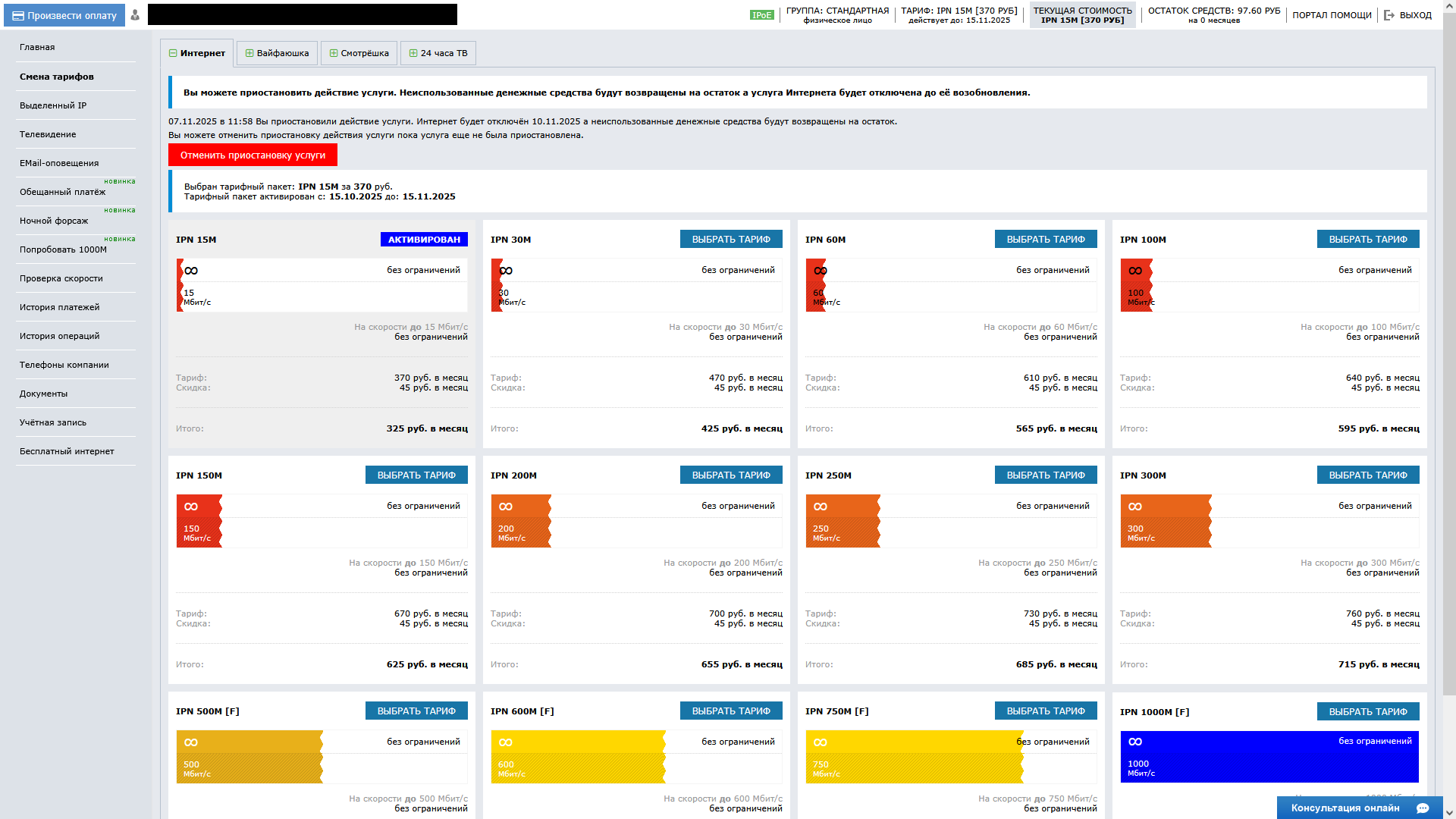The width and height of the screenshot is (1456, 819).
Task: Click the credit card icon on payment button
Action: coord(18,15)
